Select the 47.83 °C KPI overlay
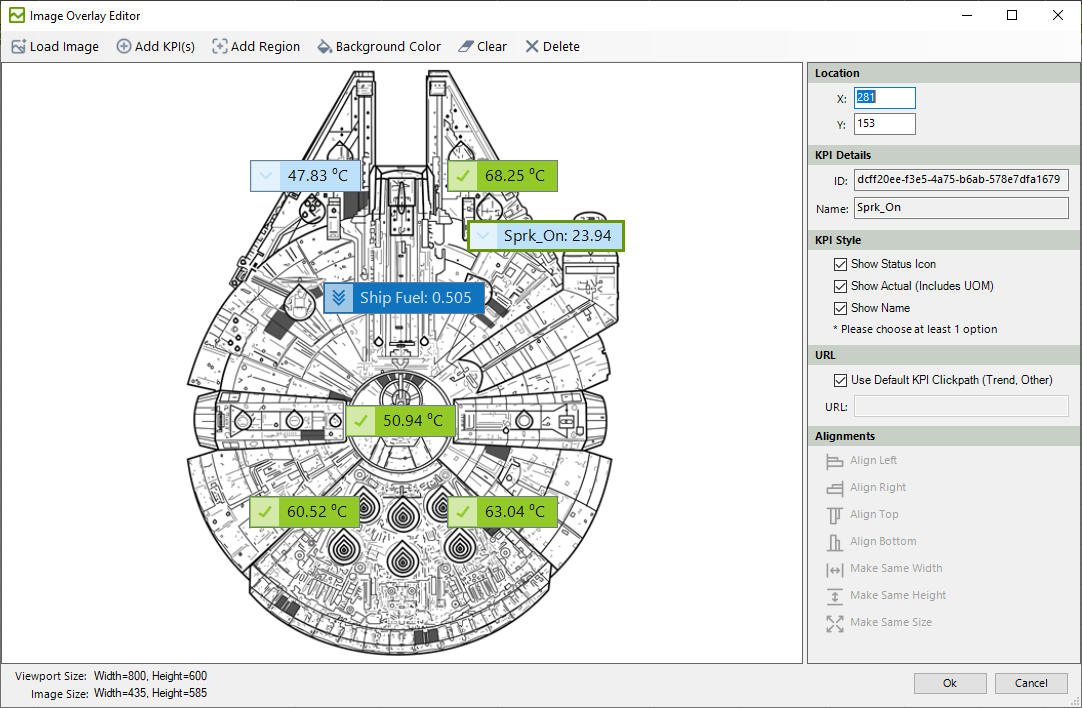Screen dimensions: 1082x708 305,176
